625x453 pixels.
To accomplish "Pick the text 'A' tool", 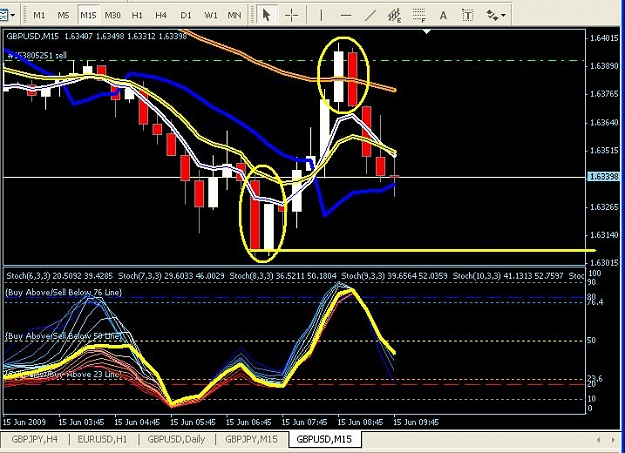I will tap(443, 16).
